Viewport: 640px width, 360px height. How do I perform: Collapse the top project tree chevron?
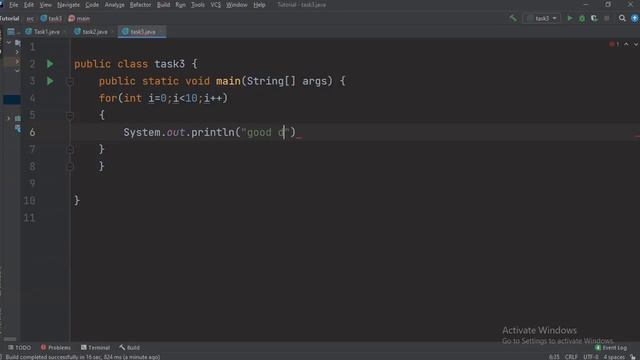(9, 42)
